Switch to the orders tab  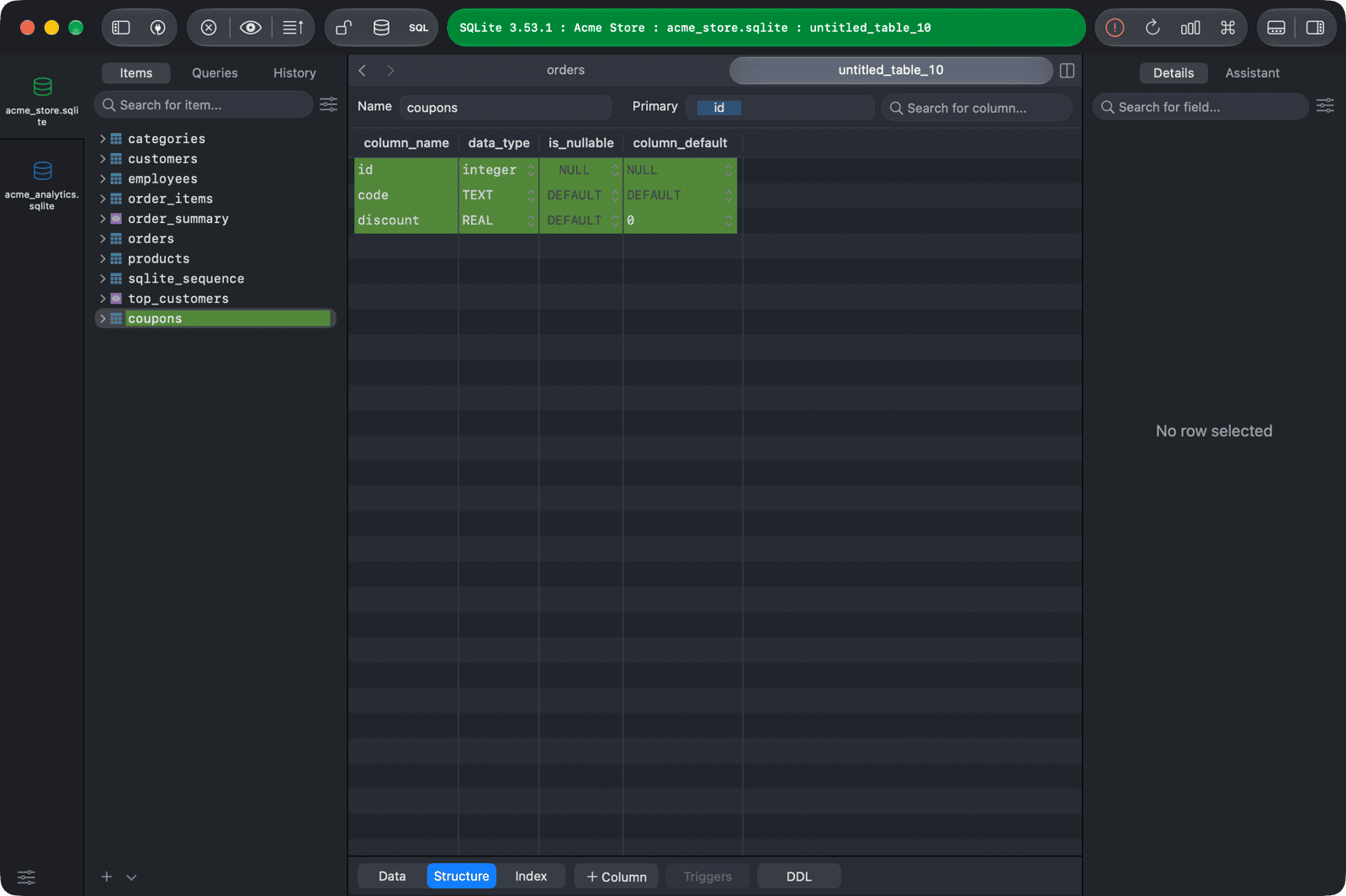(565, 71)
